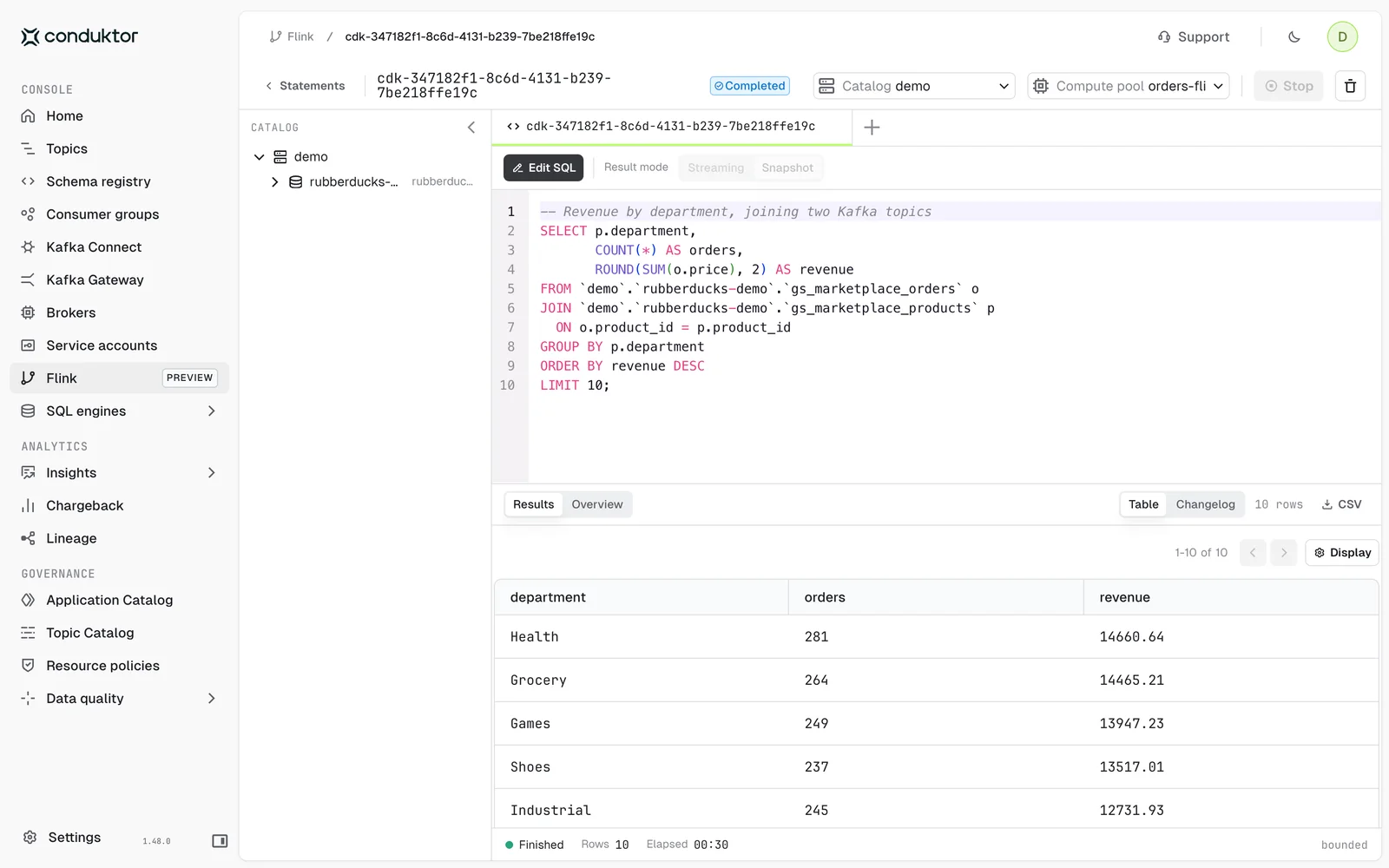Select Table results view
1389x868 pixels.
1143,504
